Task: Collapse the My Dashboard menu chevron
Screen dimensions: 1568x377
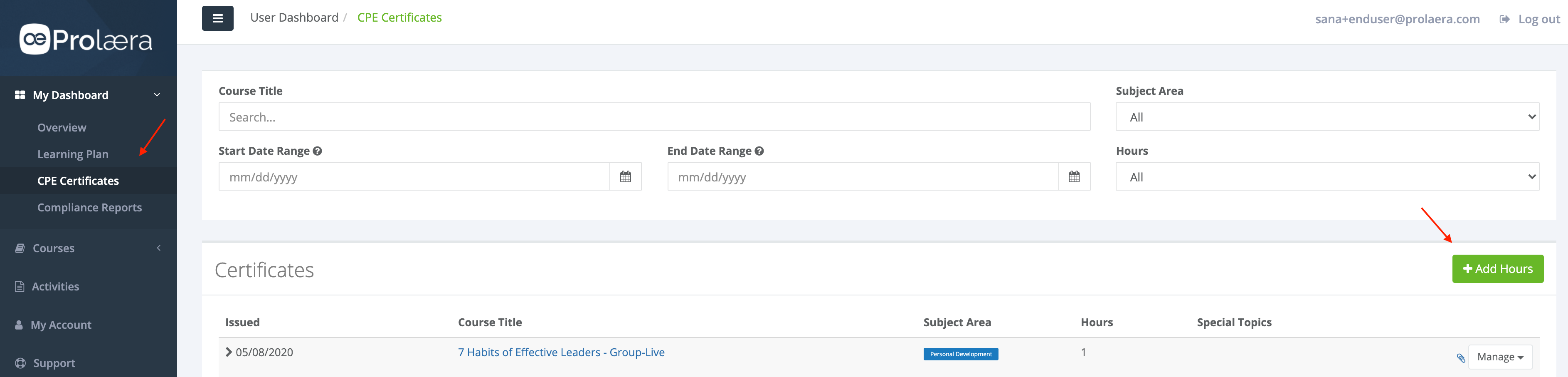Action: tap(157, 95)
